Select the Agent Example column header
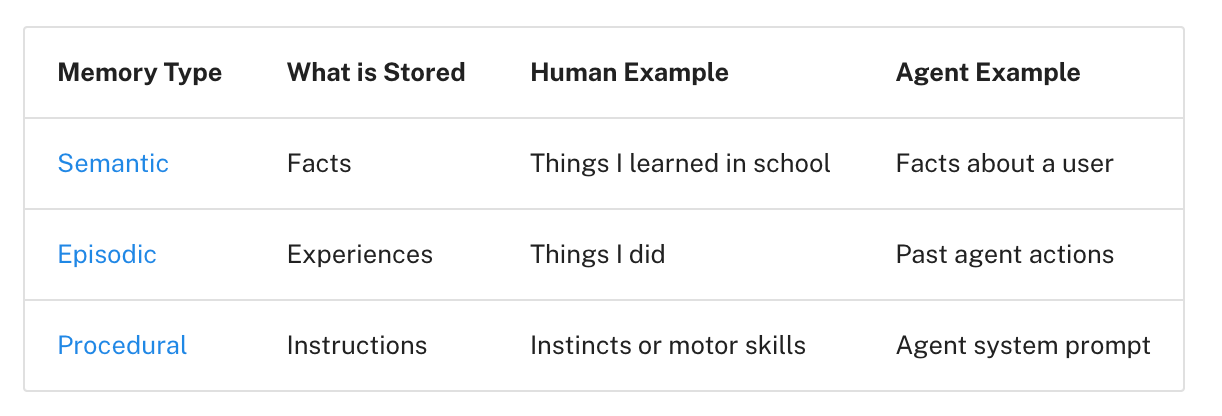The image size is (1222, 416). (988, 72)
